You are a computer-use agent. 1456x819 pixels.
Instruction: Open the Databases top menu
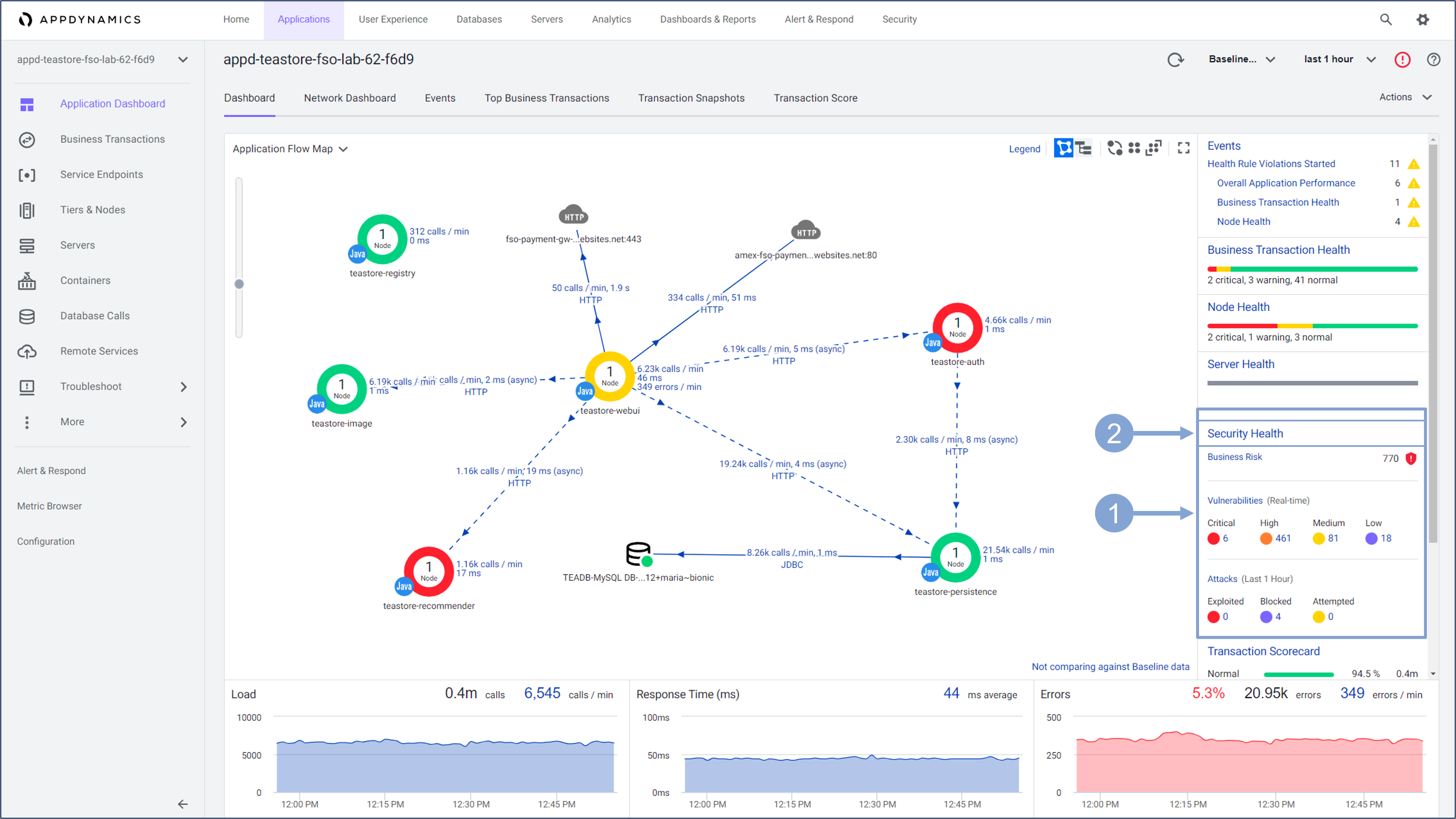[479, 19]
